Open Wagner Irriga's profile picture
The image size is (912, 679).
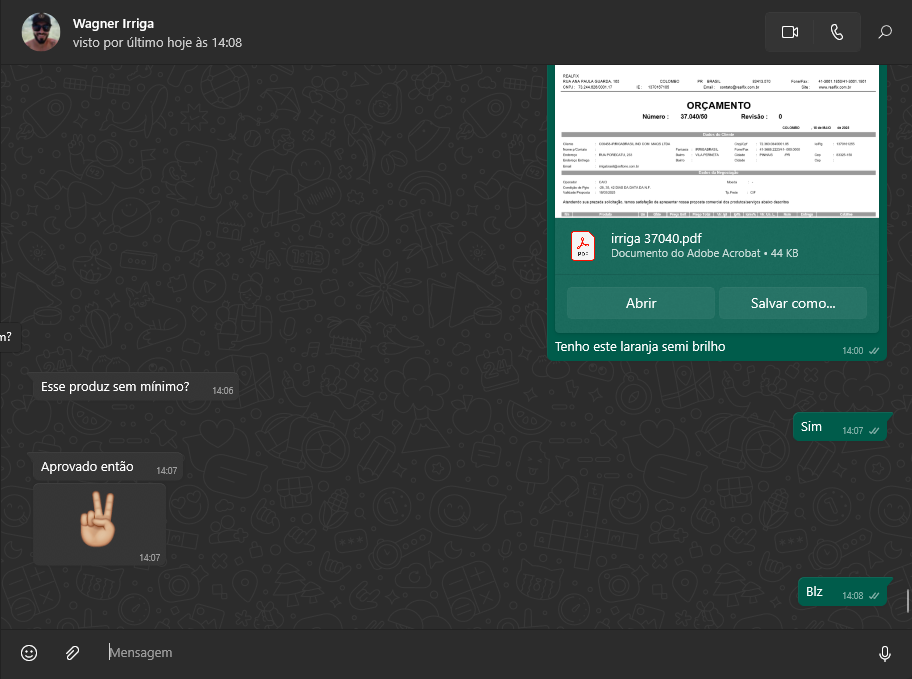pos(41,32)
